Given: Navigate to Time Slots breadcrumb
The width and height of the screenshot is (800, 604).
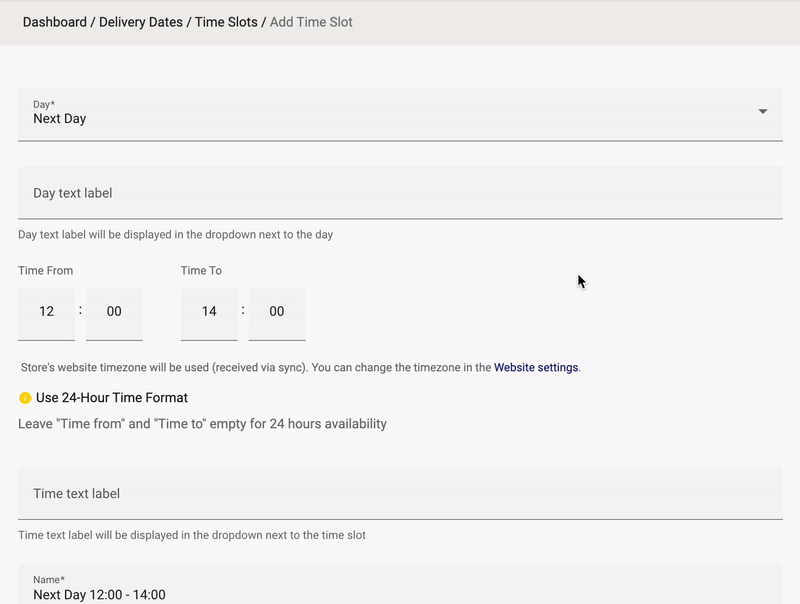Looking at the screenshot, I should click(x=226, y=22).
